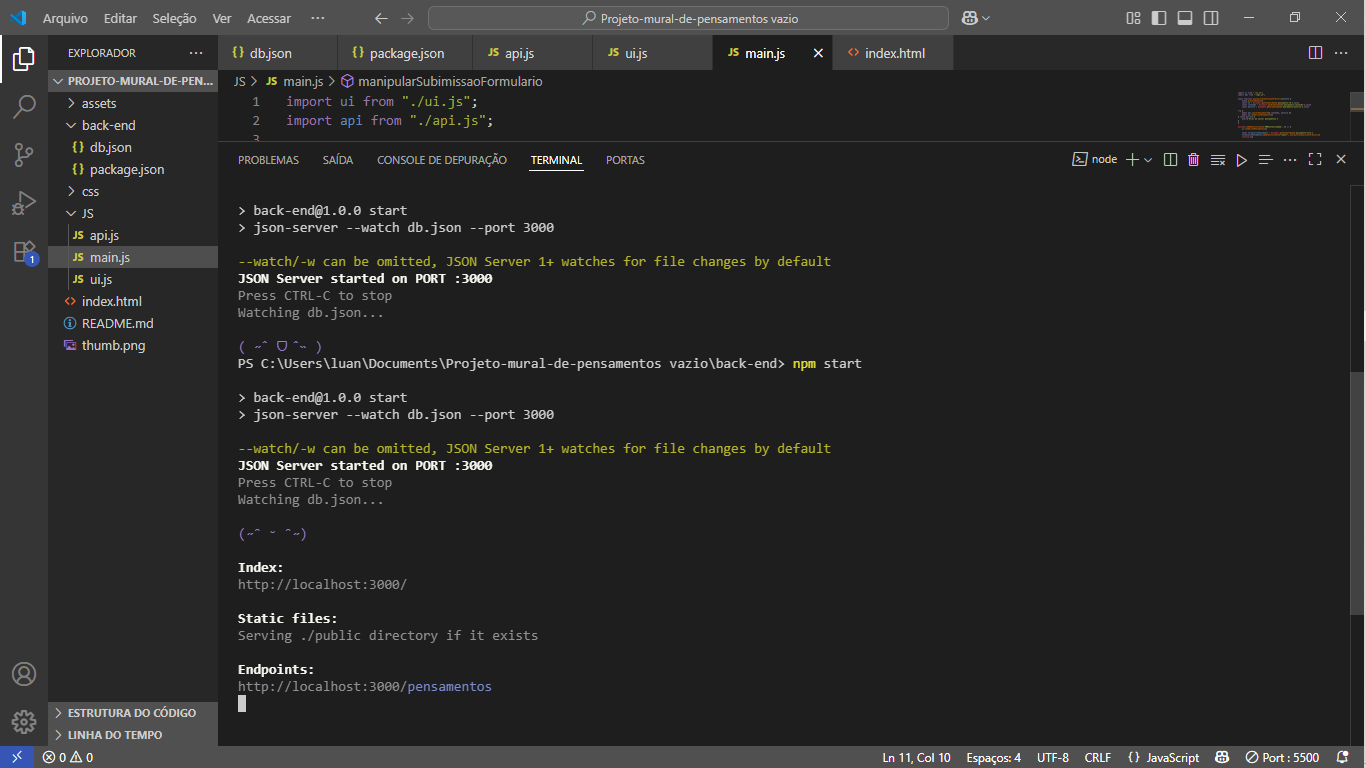Open Copilot dropdown chevron in title bar
Screen dimensions: 1366x768
(986, 18)
